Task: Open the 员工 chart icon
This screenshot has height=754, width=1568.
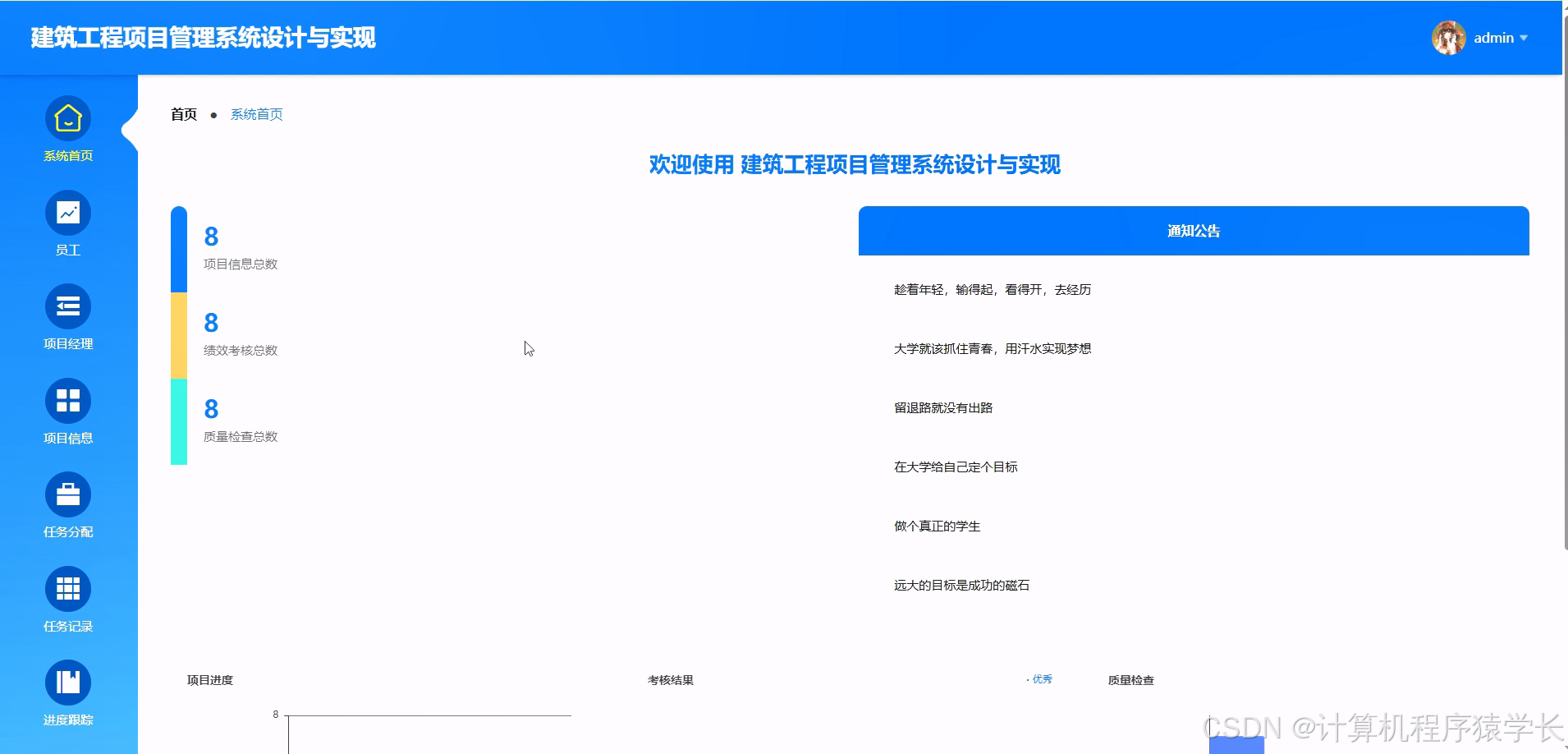Action: (68, 214)
